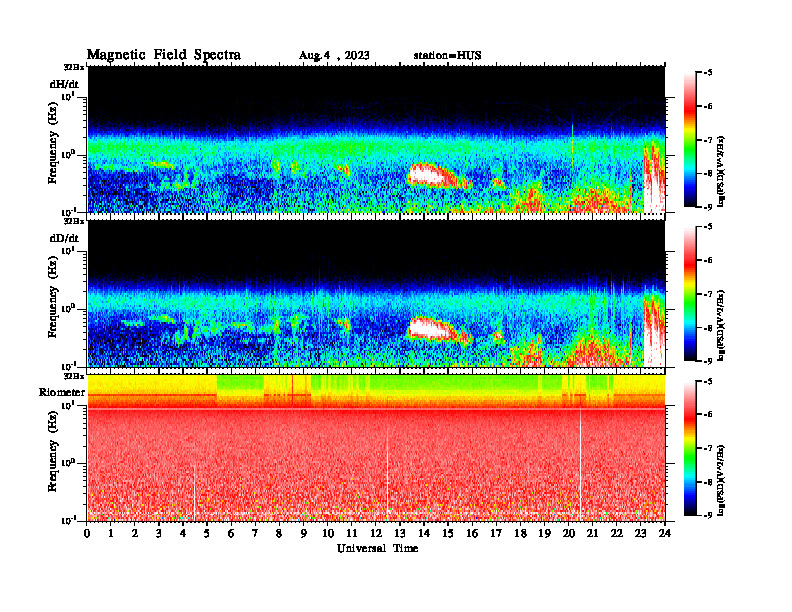
Task: Click the hour 12 tick label
Action: (376, 533)
